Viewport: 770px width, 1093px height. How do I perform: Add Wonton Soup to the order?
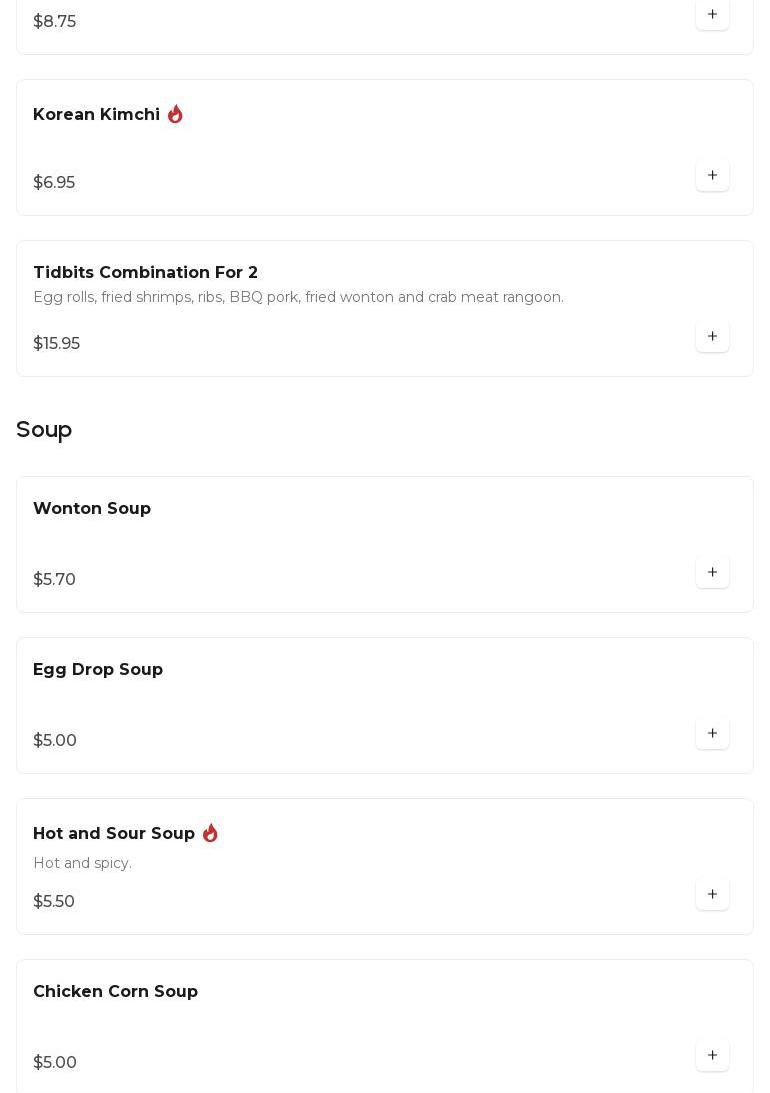[712, 573]
